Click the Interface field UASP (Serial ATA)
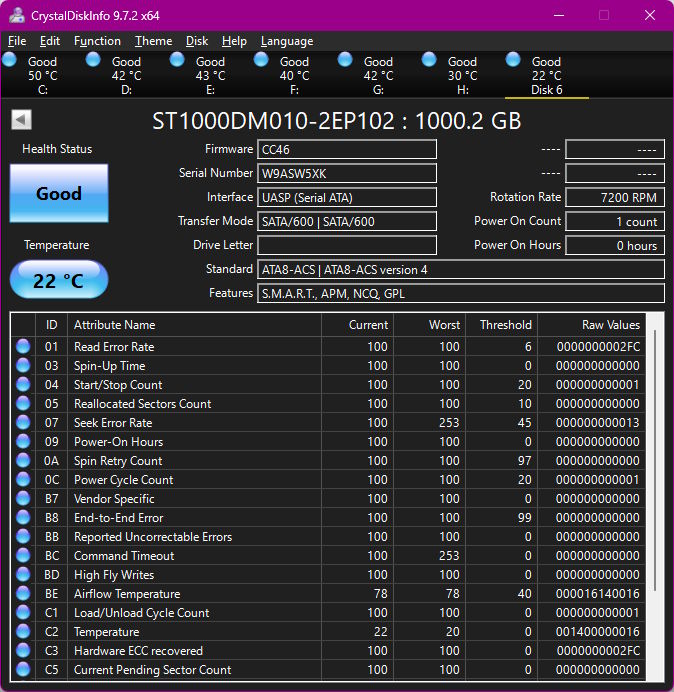The image size is (674, 692). point(347,197)
